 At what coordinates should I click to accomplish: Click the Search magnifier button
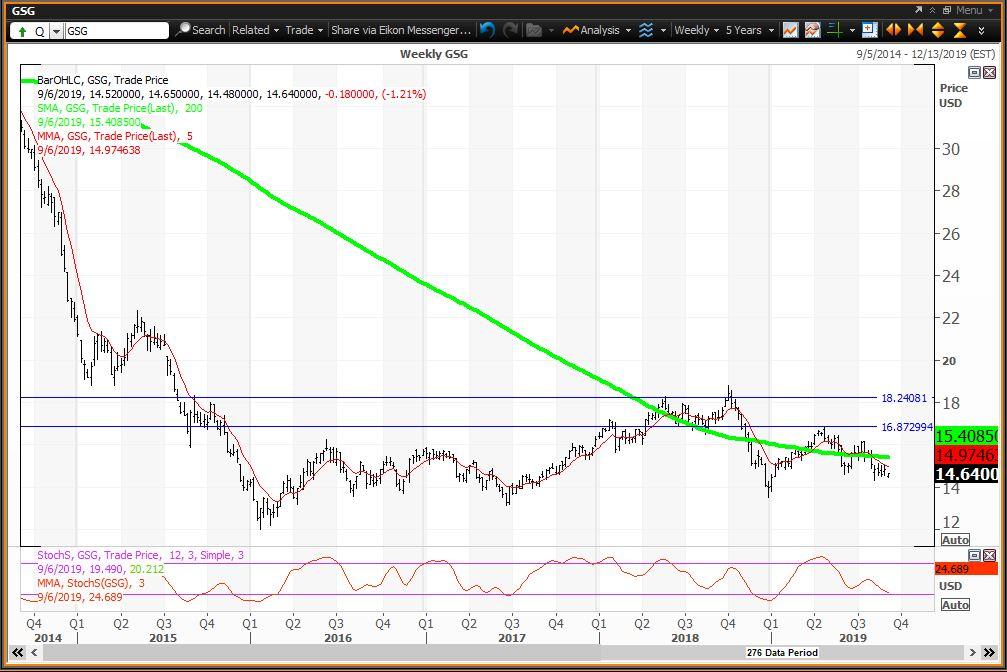[x=200, y=30]
